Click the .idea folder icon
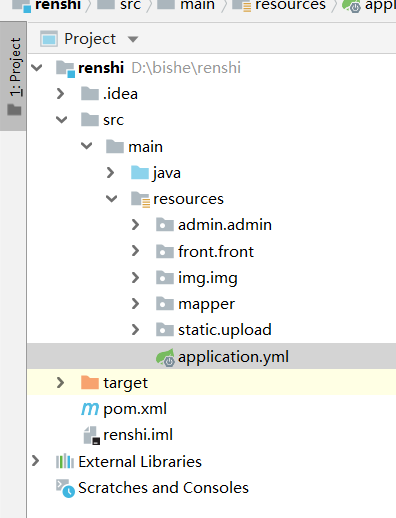The width and height of the screenshot is (396, 518). pyautogui.click(x=90, y=93)
